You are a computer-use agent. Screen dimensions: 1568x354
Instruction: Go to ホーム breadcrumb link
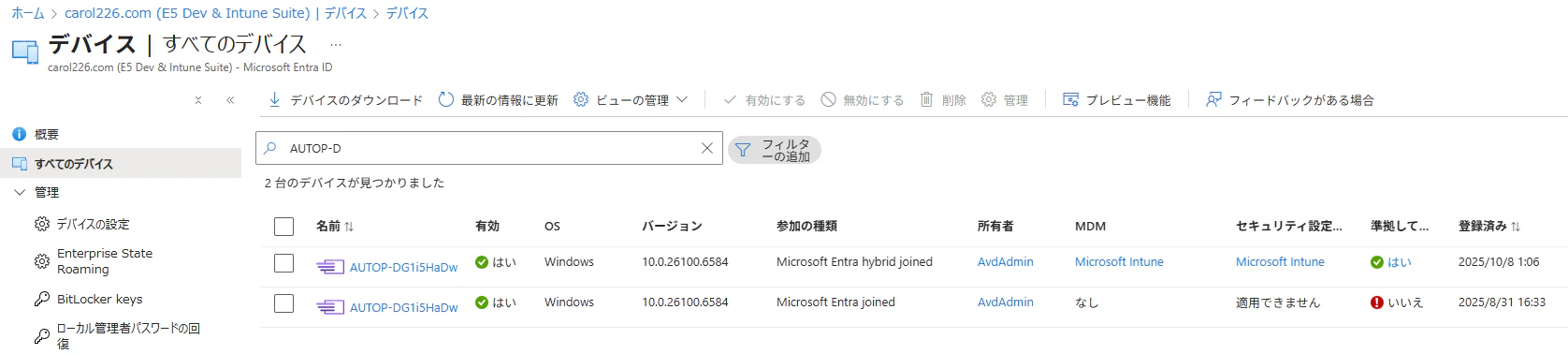(27, 13)
